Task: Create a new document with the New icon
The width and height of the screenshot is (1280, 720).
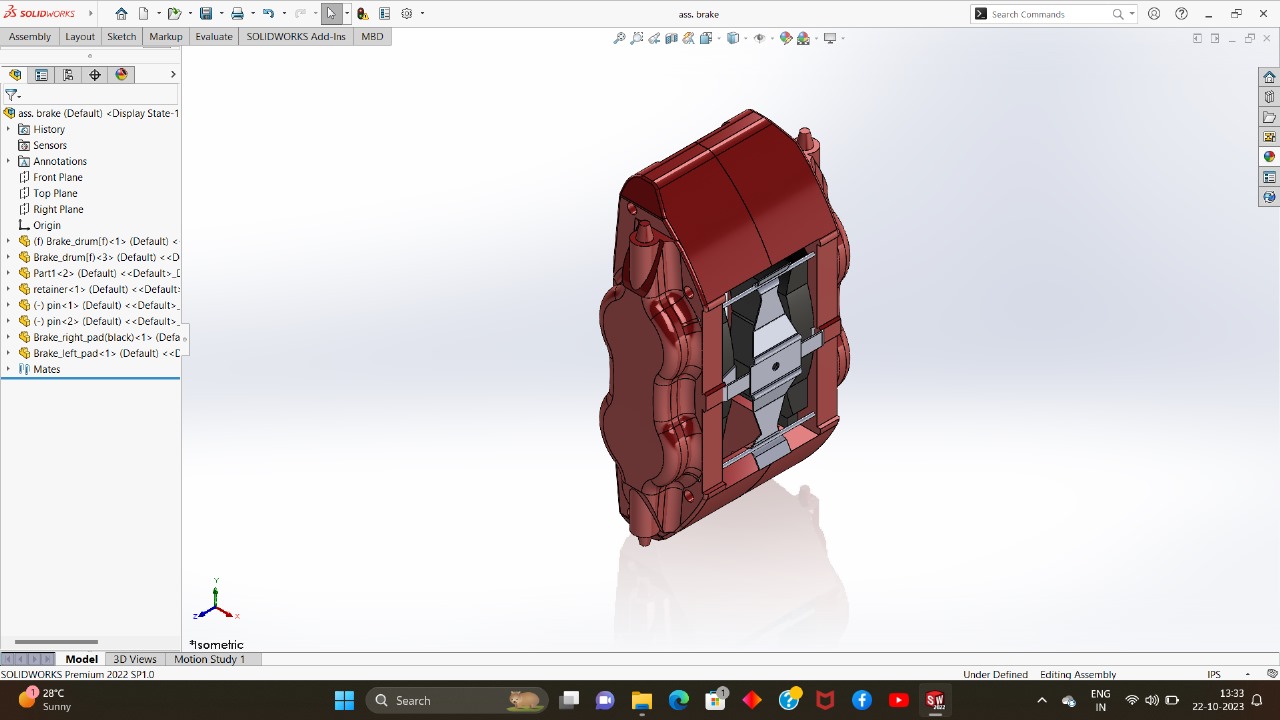Action: [x=144, y=14]
